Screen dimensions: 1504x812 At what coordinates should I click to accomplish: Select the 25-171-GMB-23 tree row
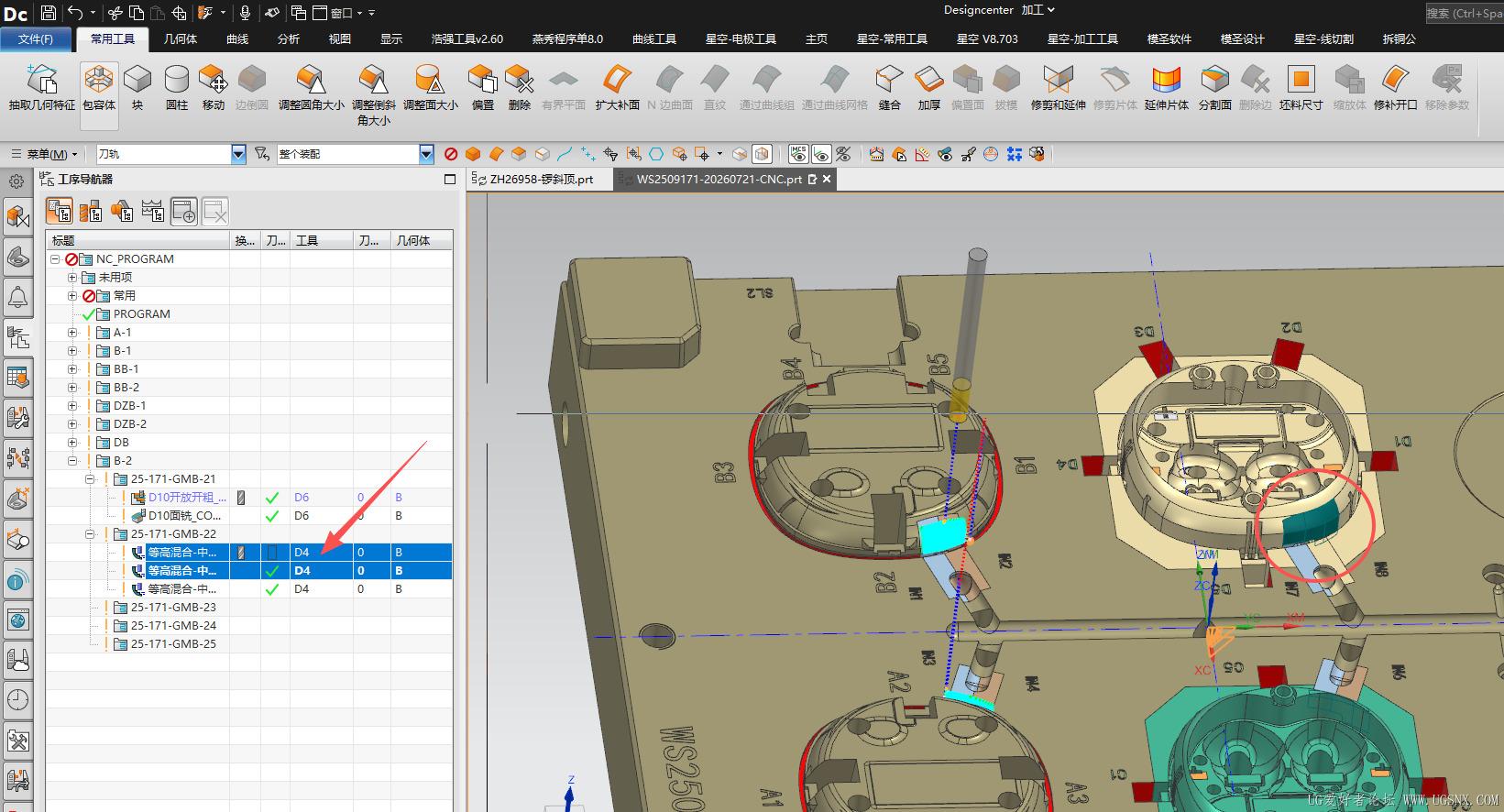pyautogui.click(x=173, y=608)
